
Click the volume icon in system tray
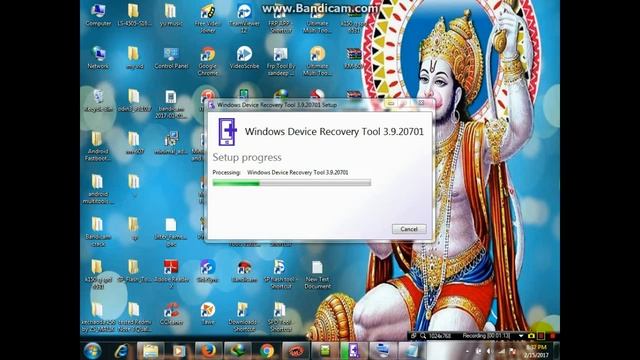(488, 351)
